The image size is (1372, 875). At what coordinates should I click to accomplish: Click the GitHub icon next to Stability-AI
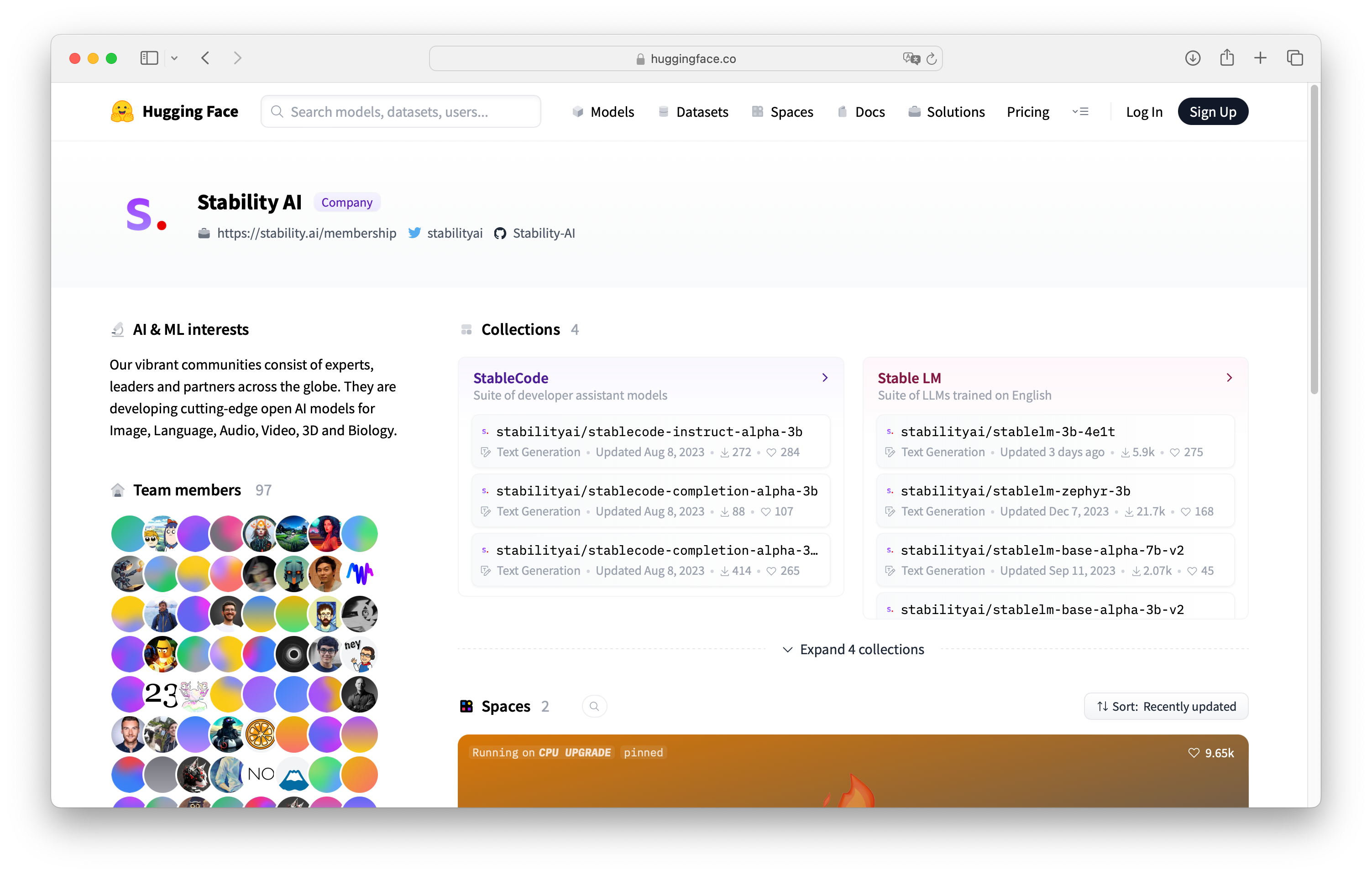(500, 234)
